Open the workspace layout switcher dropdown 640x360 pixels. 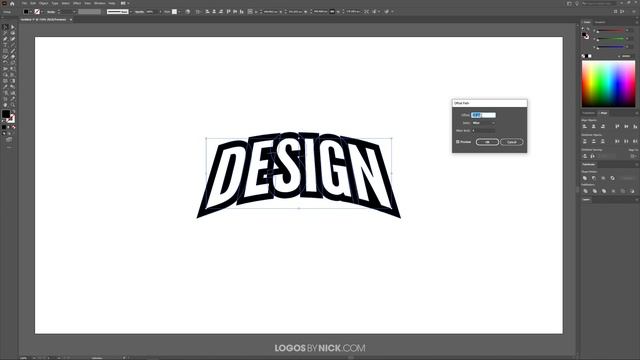125,3
